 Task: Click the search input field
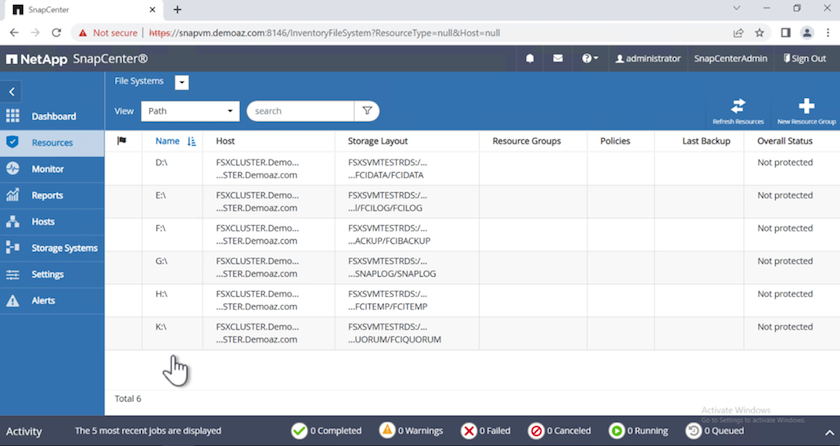(300, 111)
